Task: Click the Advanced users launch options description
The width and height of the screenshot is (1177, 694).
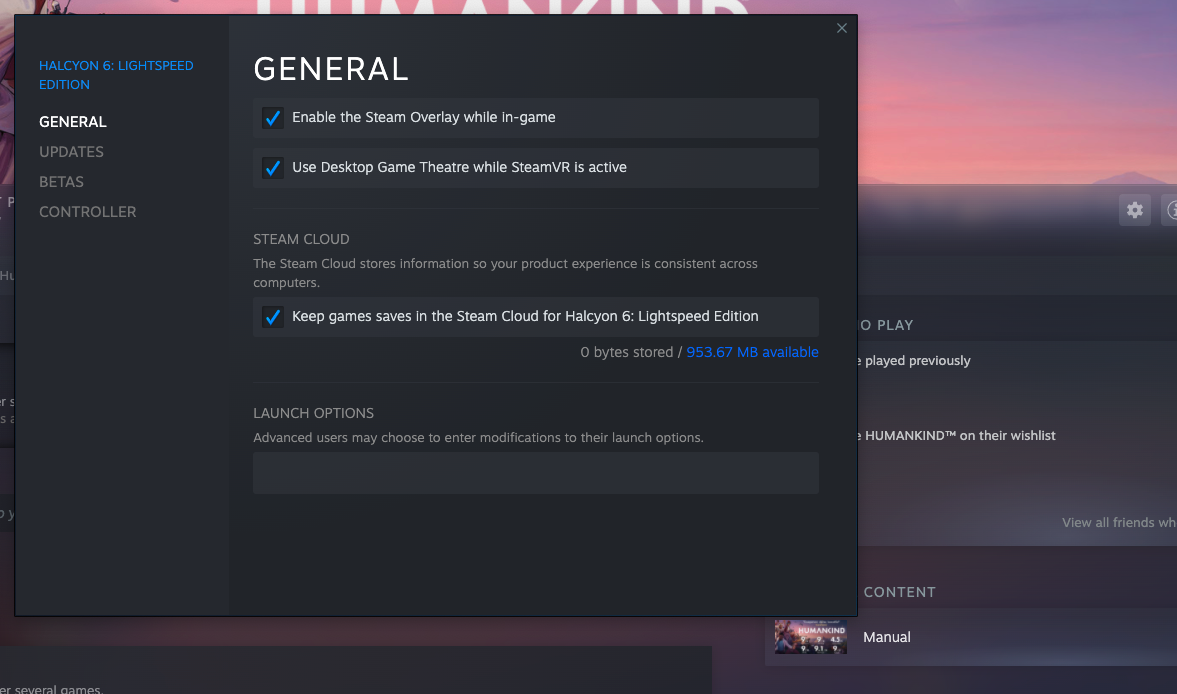Action: [x=478, y=437]
